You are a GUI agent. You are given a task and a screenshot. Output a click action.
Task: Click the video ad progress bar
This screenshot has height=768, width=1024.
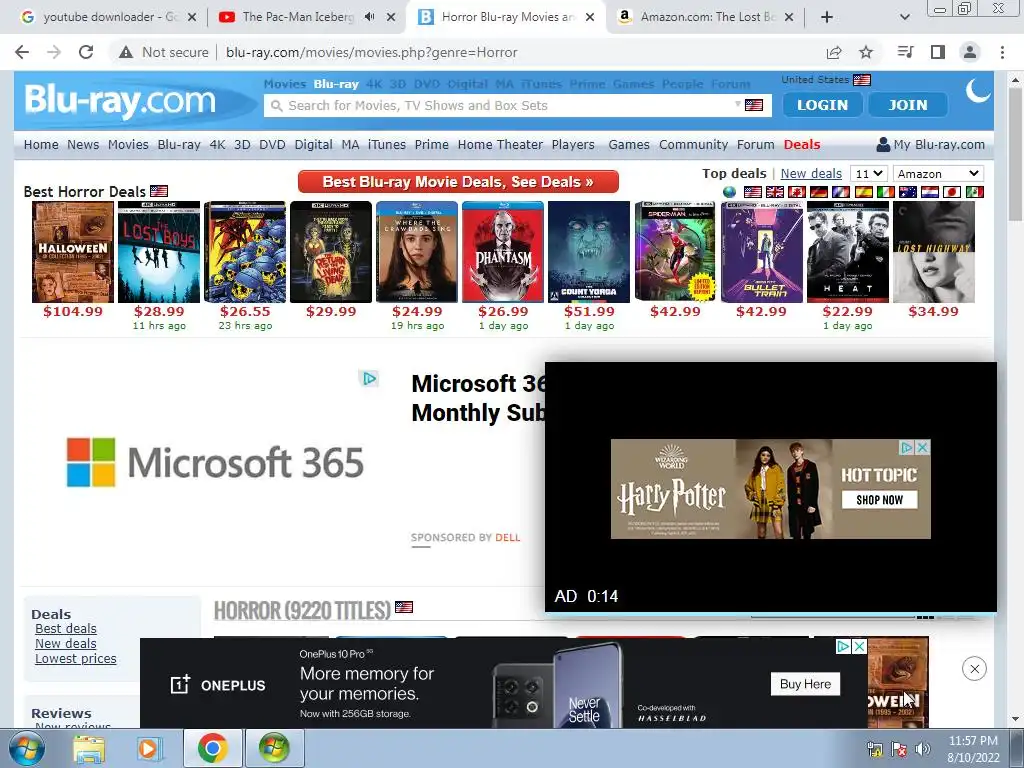click(x=771, y=615)
